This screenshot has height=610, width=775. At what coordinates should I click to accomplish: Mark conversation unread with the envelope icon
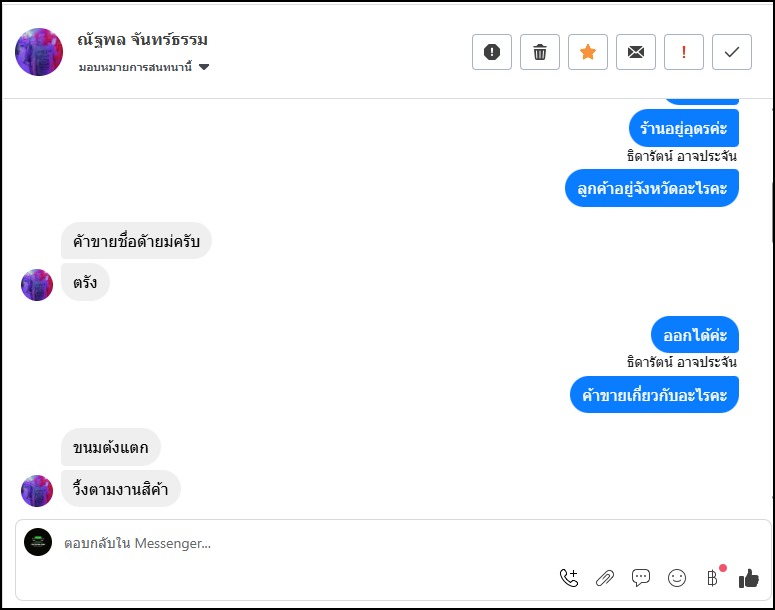636,52
